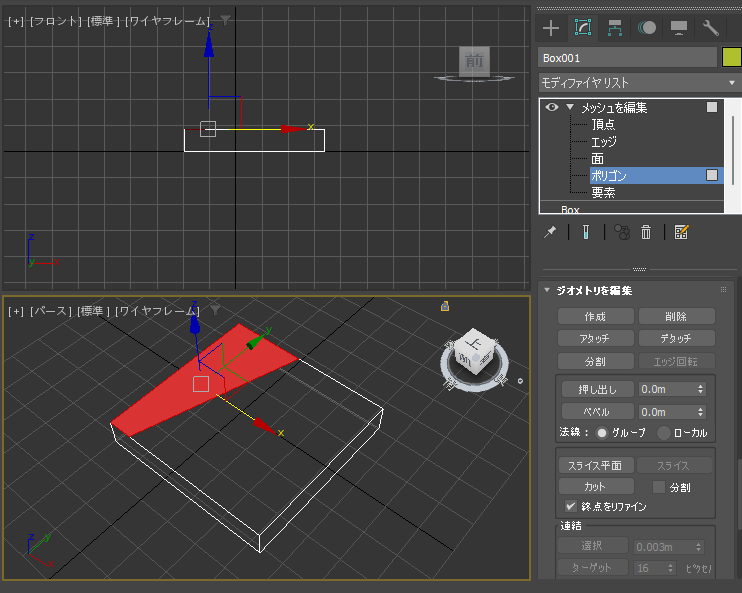
Task: Click the 押し出し extrude button
Action: click(597, 389)
